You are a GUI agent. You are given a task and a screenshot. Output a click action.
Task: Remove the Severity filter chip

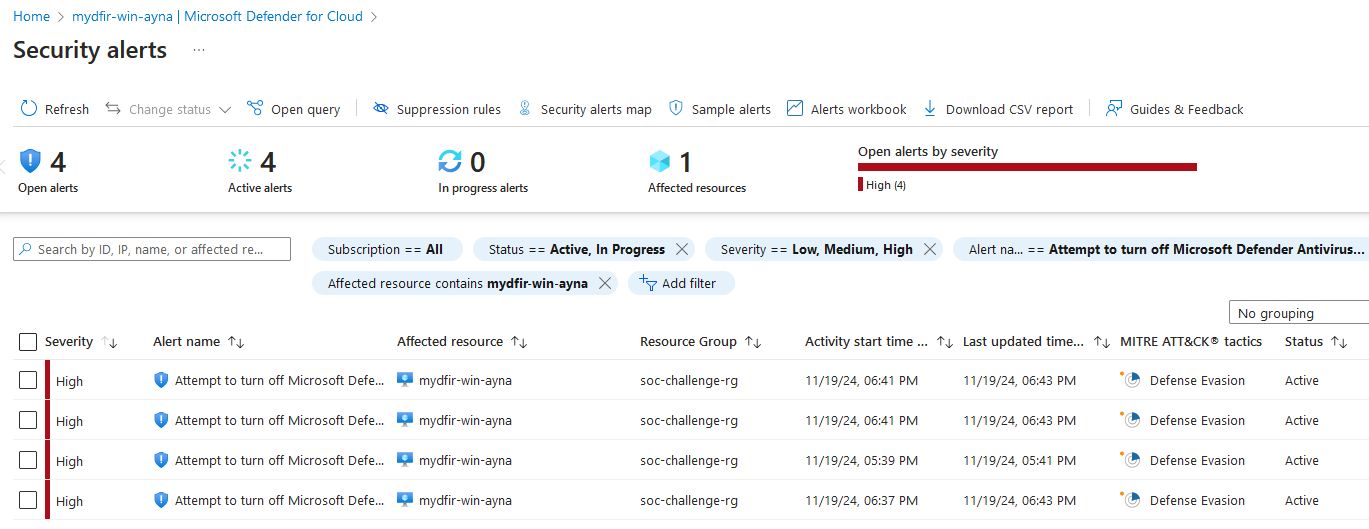(x=930, y=250)
